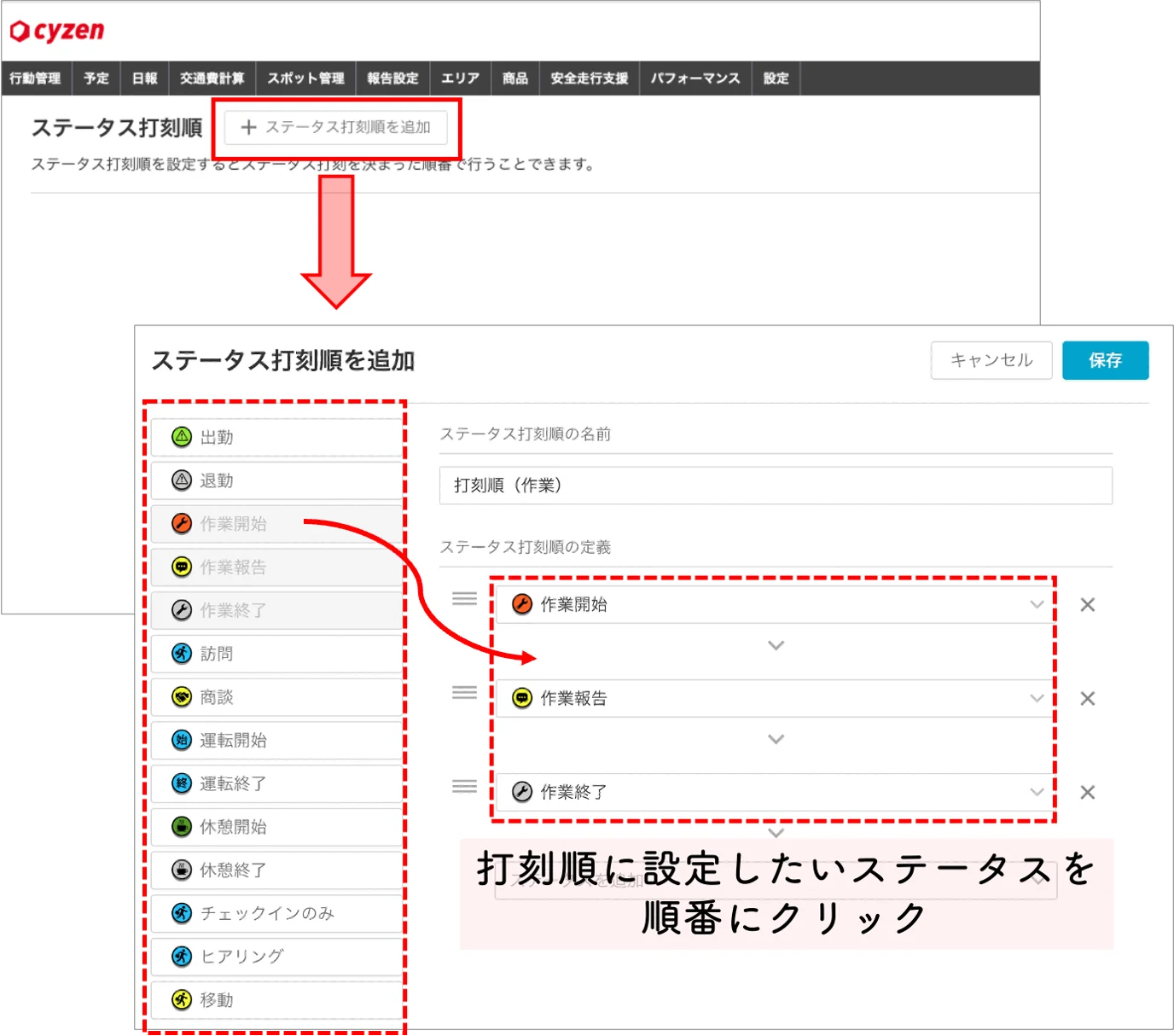Click the 打刻順（作業） name field
This screenshot has height=1036, width=1174.
[776, 485]
